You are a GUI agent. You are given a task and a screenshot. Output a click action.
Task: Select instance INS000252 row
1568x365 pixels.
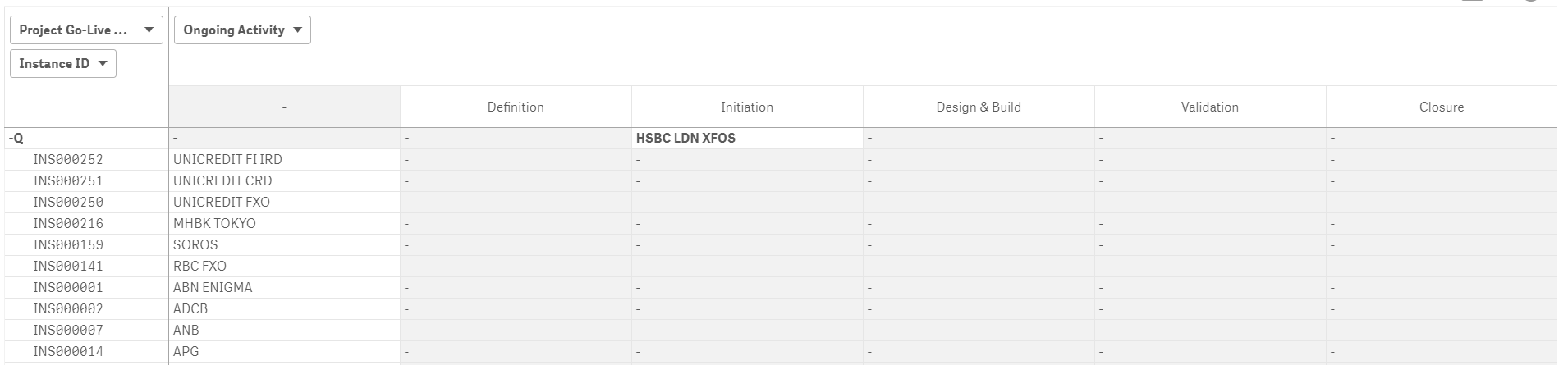pyautogui.click(x=68, y=160)
